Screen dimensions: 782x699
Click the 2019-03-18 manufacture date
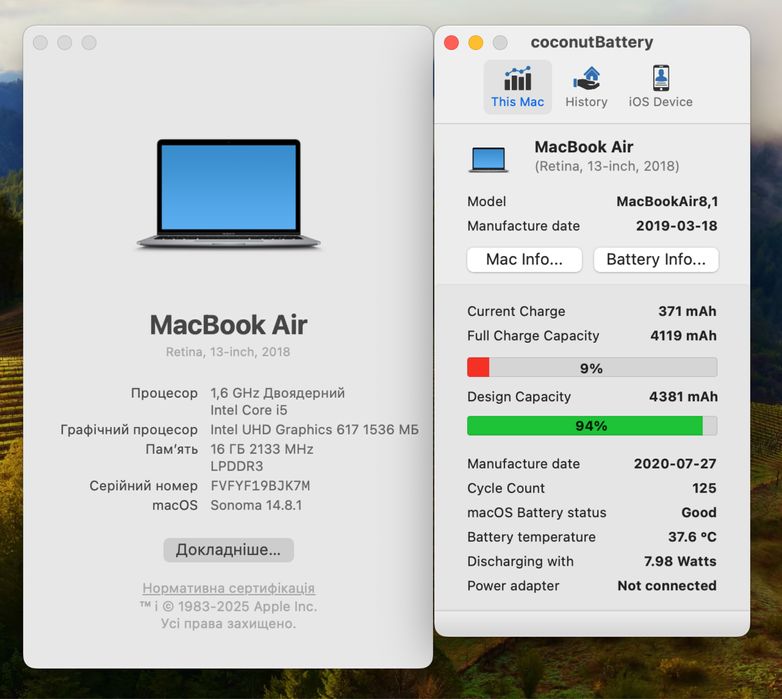tap(676, 226)
